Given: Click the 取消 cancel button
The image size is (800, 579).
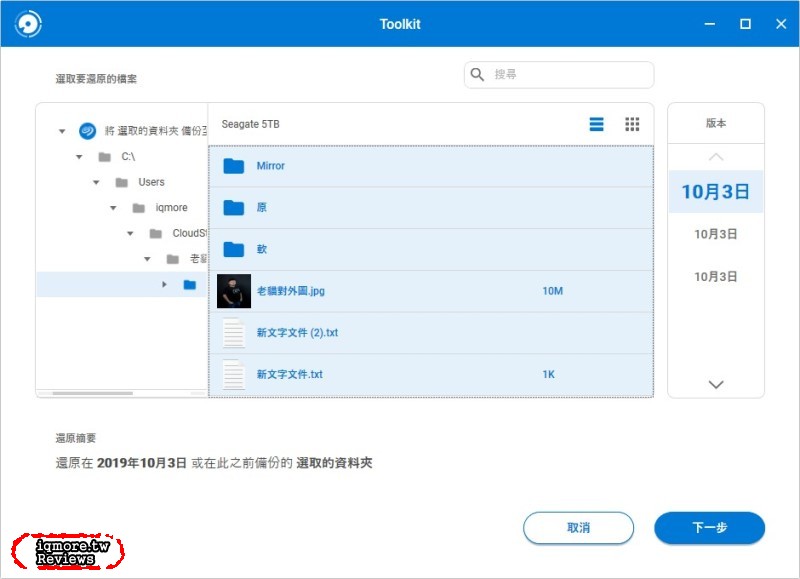Looking at the screenshot, I should 578,528.
